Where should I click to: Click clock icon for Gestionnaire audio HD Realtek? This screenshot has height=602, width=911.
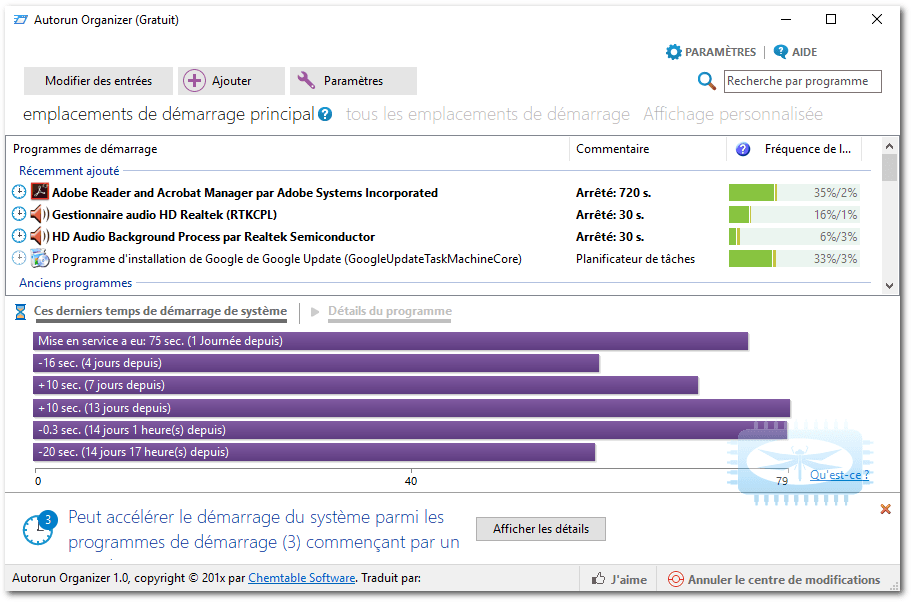[x=19, y=214]
